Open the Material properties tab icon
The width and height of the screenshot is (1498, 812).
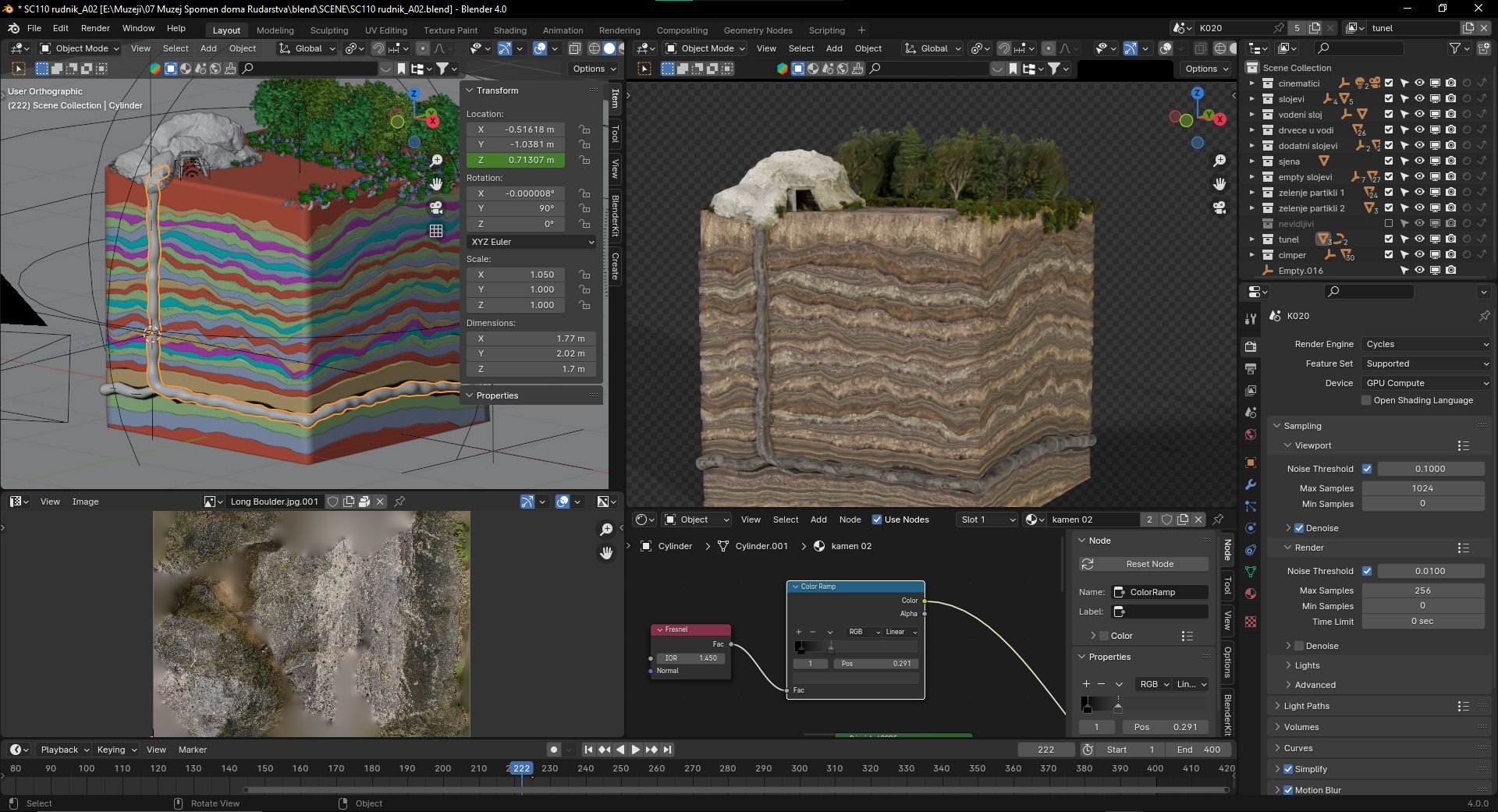tap(1251, 594)
